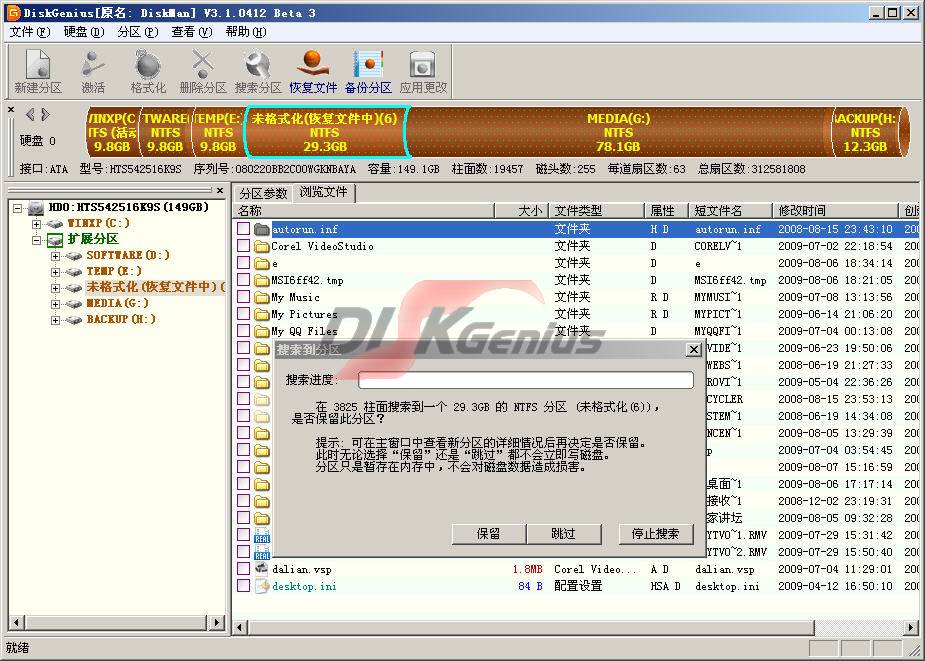This screenshot has height=661, width=925.
Task: Expand the WINXP (C:) tree node
Action: [x=37, y=224]
